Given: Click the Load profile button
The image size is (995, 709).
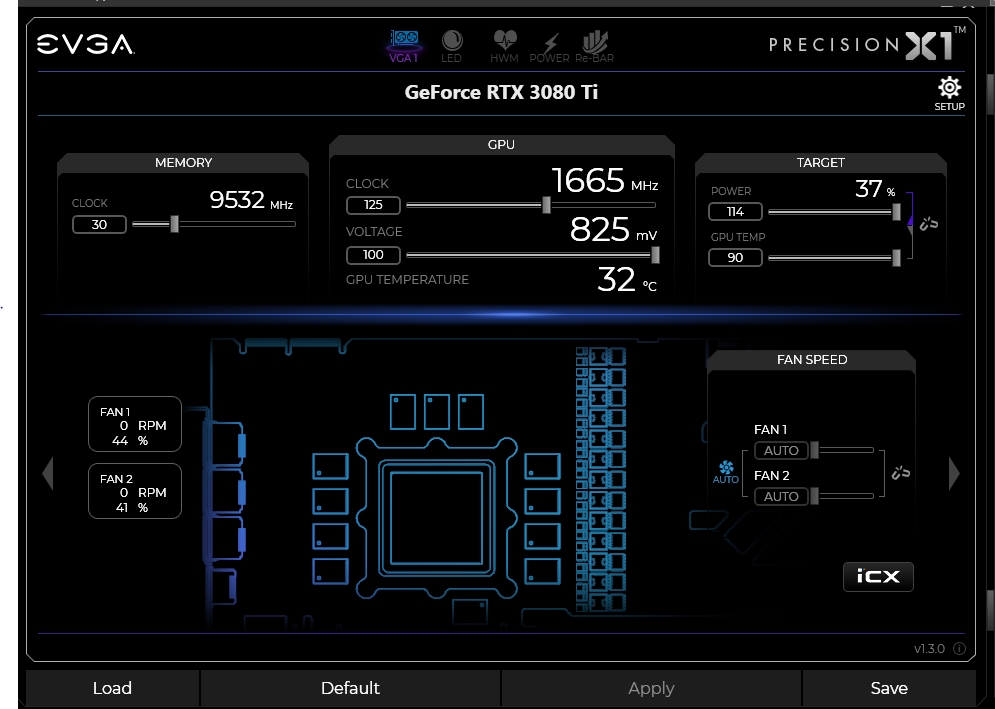Looking at the screenshot, I should point(112,688).
